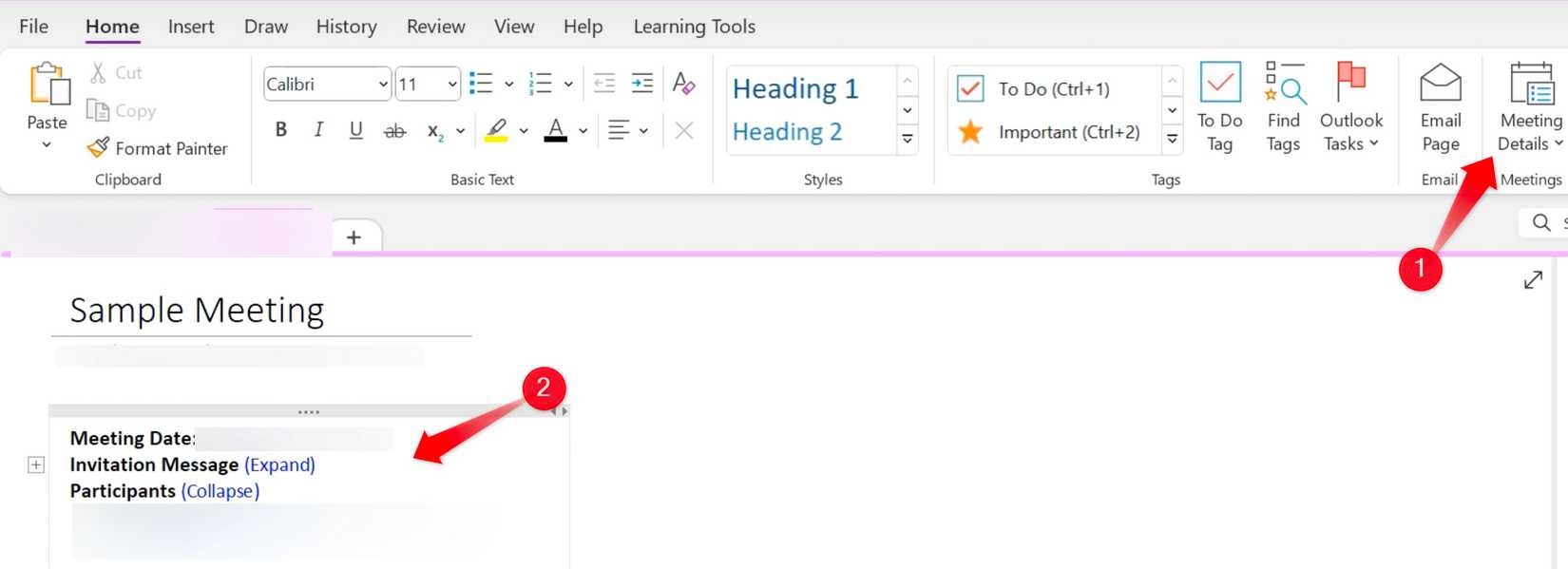The width and height of the screenshot is (1568, 569).
Task: Expand the full styles gallery
Action: tap(908, 140)
